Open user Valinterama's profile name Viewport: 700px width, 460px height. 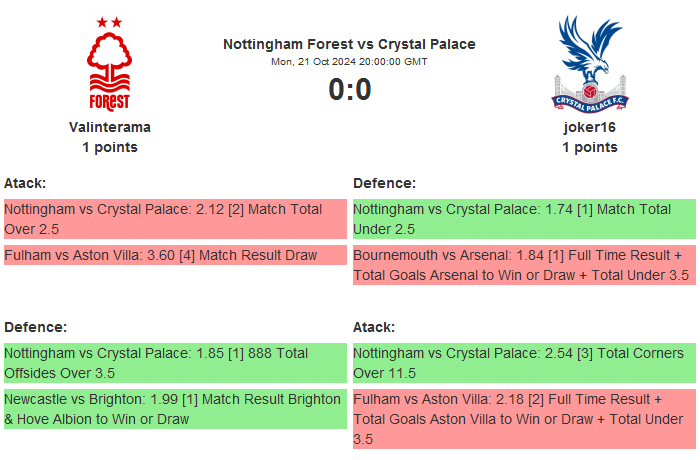(x=110, y=127)
